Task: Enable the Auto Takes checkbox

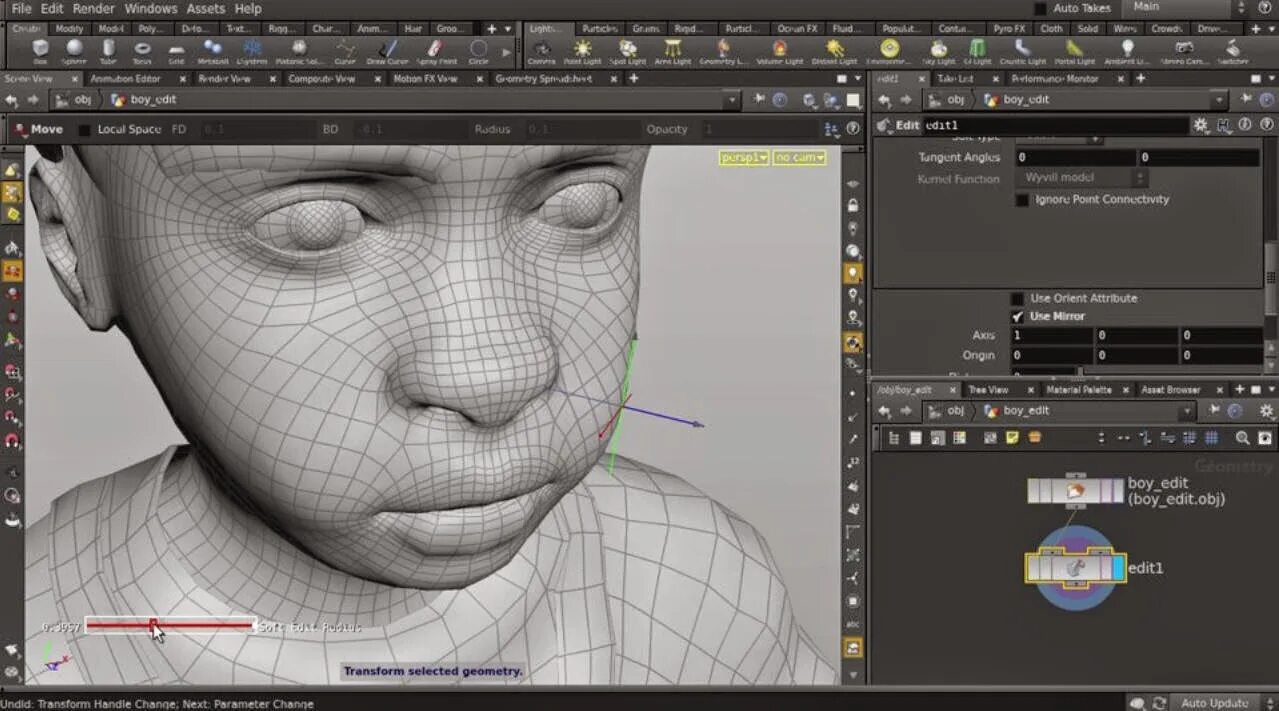Action: pos(1040,8)
